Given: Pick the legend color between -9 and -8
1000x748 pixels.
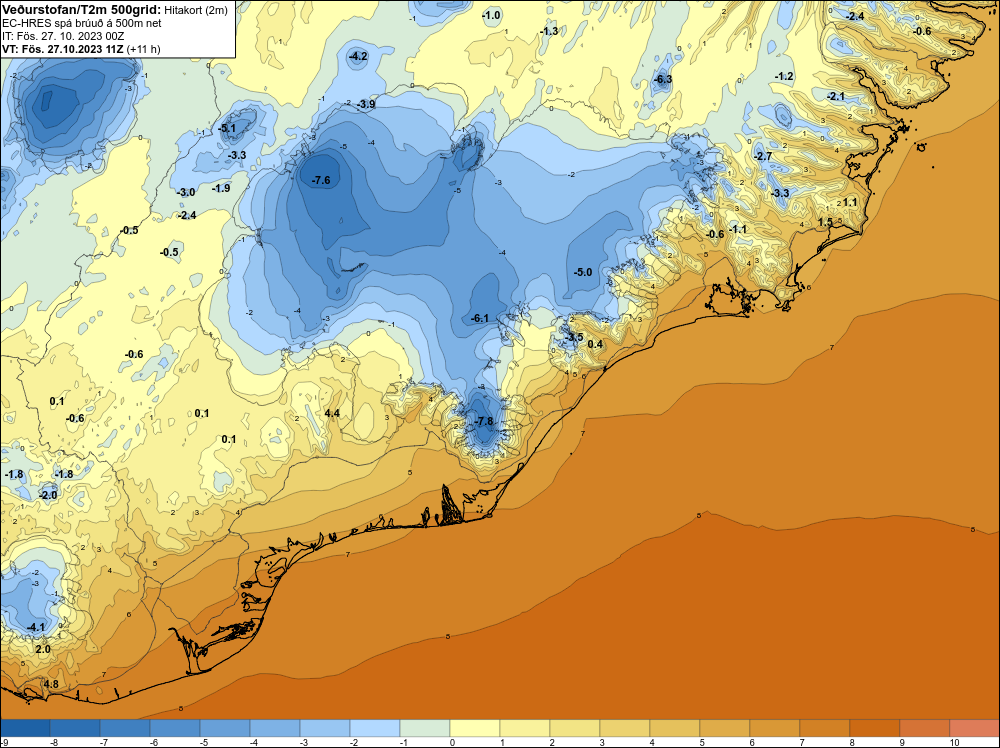Looking at the screenshot, I should [26, 728].
